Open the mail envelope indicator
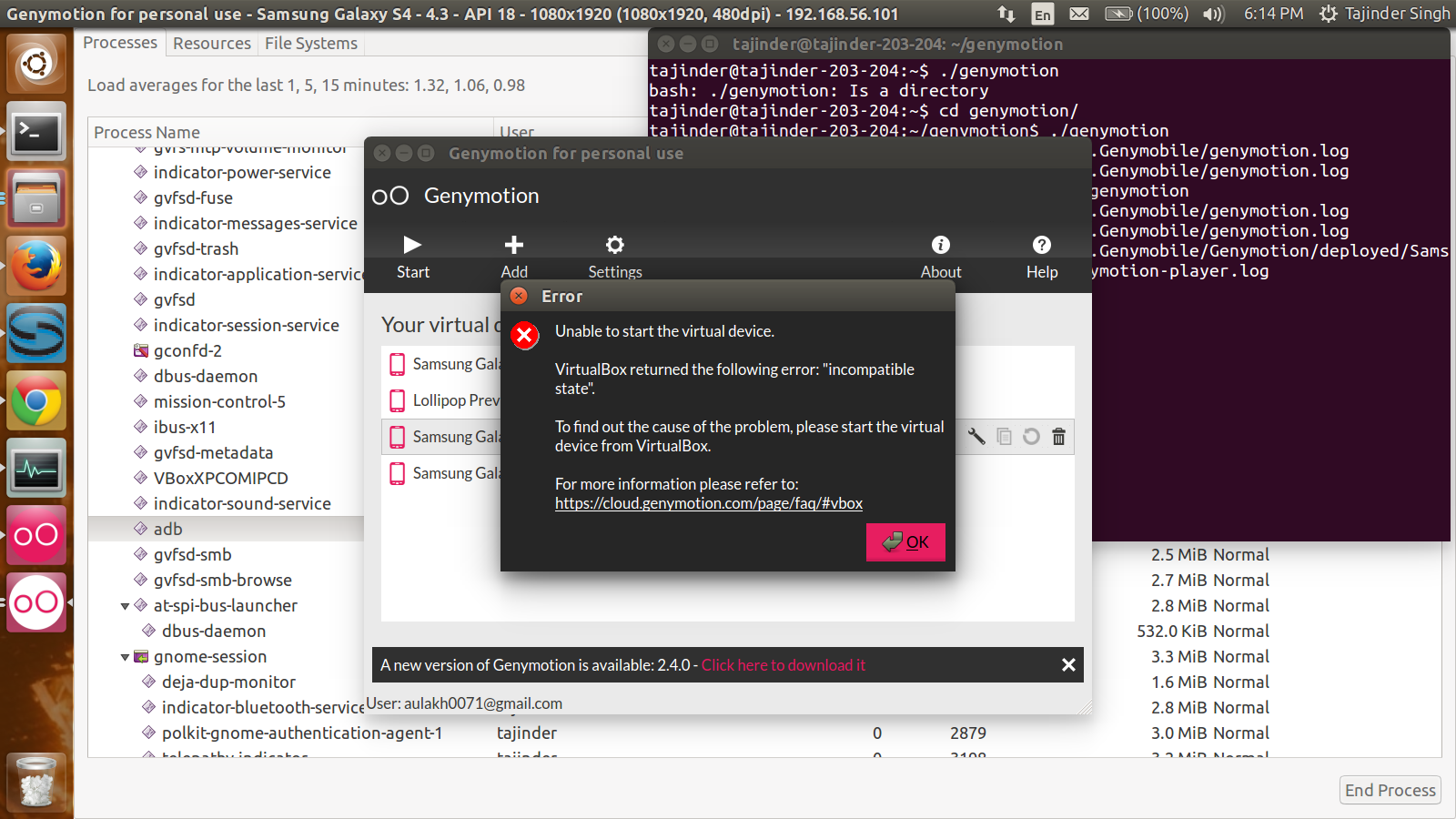This screenshot has width=1456, height=819. pos(1079,14)
